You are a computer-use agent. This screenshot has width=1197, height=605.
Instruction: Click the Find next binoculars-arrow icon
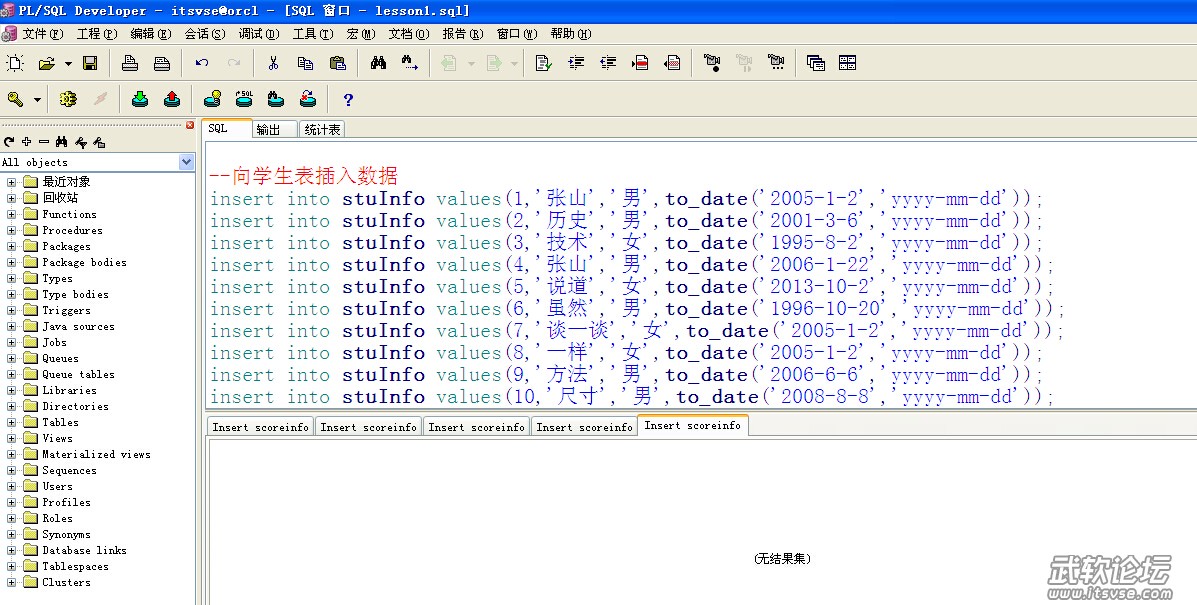[x=410, y=63]
